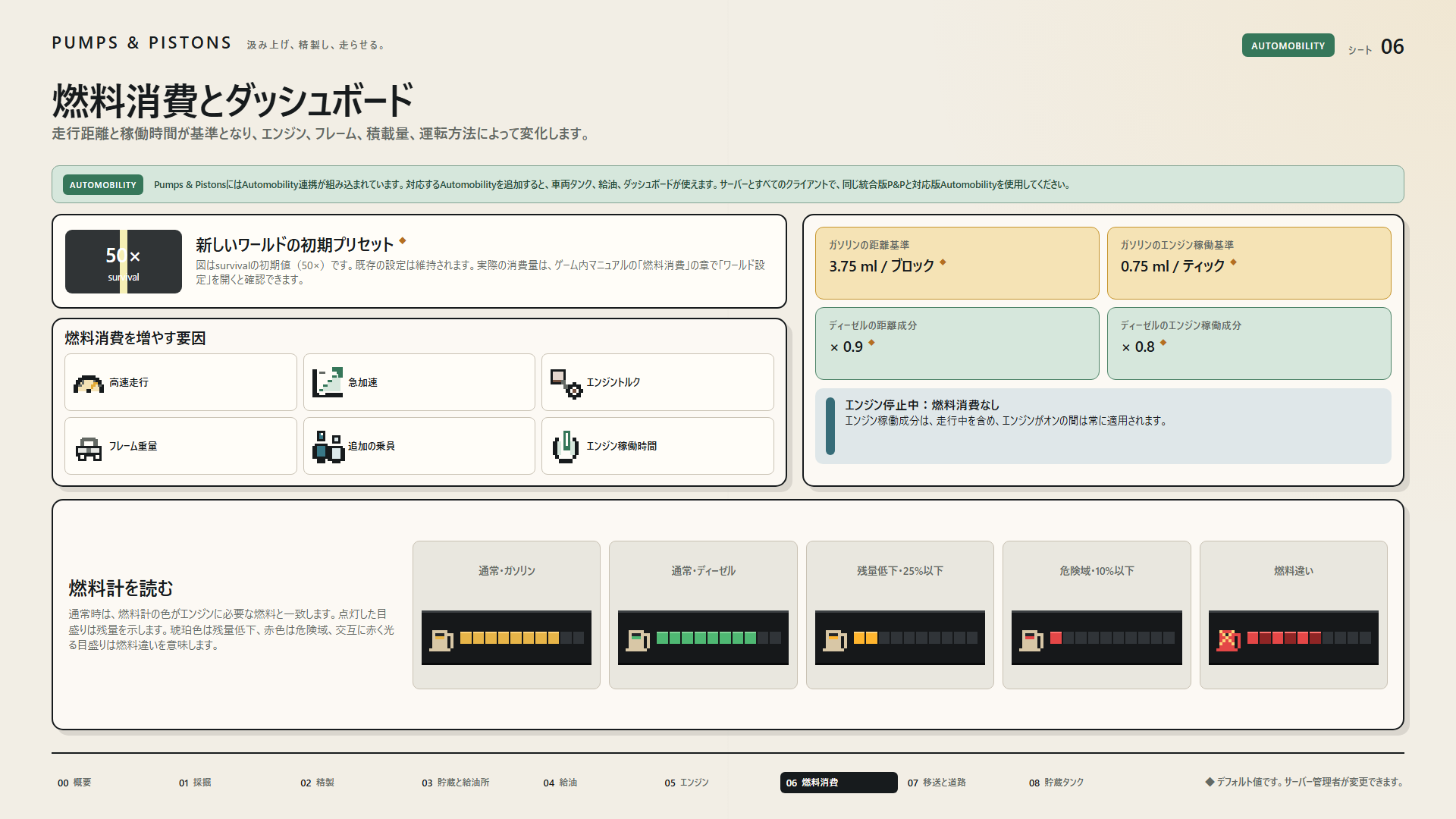
Task: Click the 急加速 label
Action: 362,382
